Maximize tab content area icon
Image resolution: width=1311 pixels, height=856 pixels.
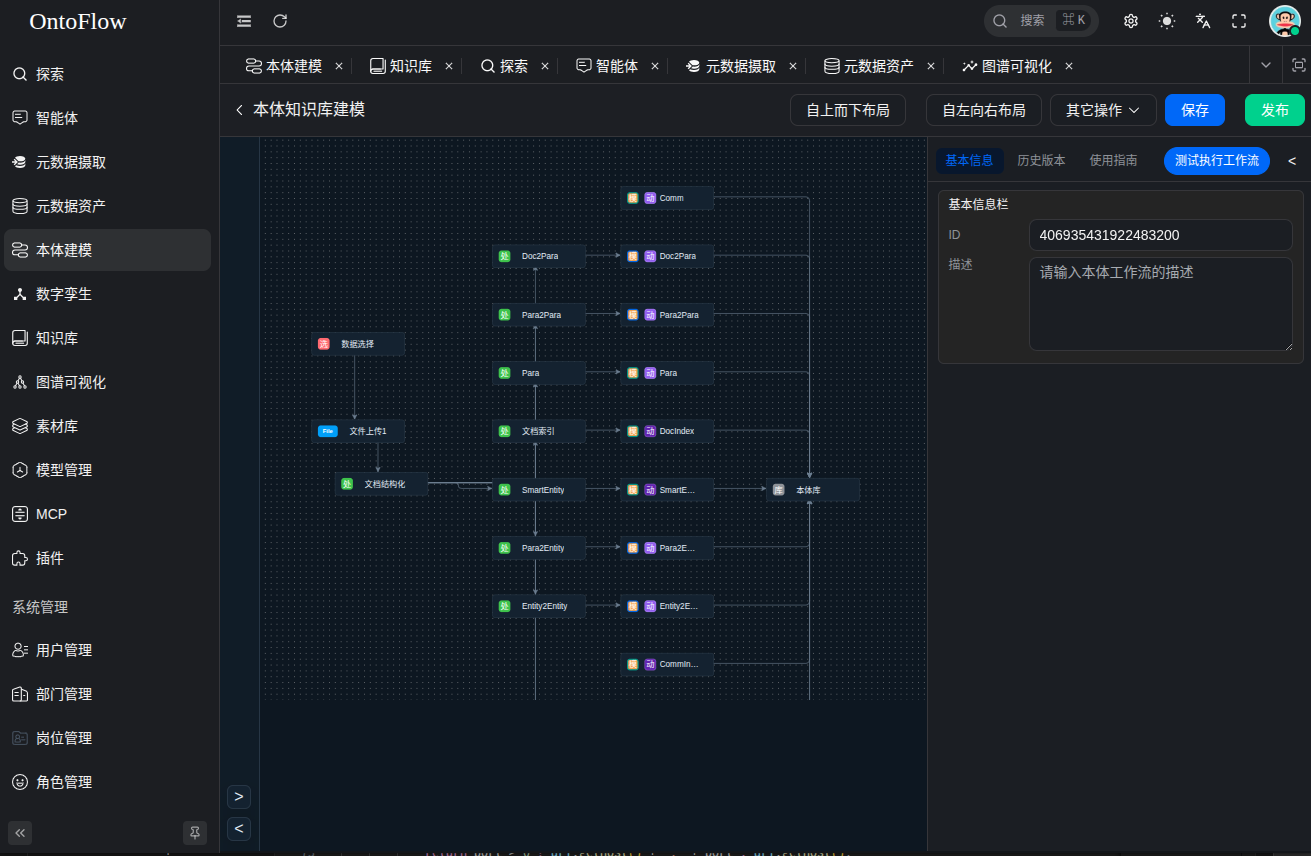pos(1299,65)
